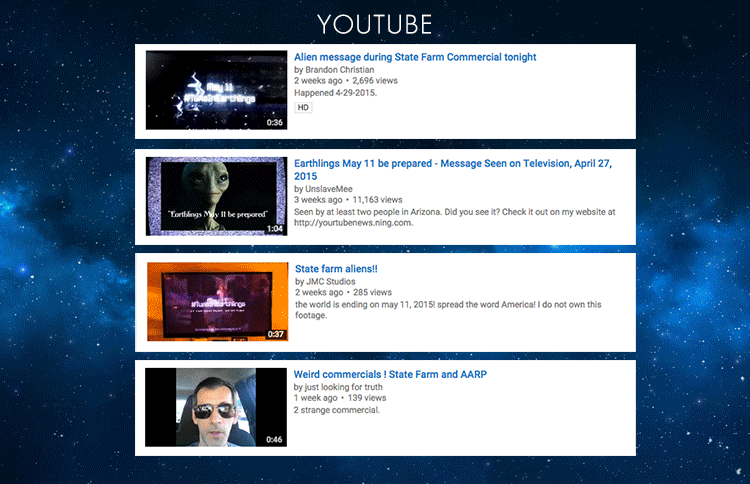Open 'Earthlings May 11 be prepared' video title

coord(452,170)
